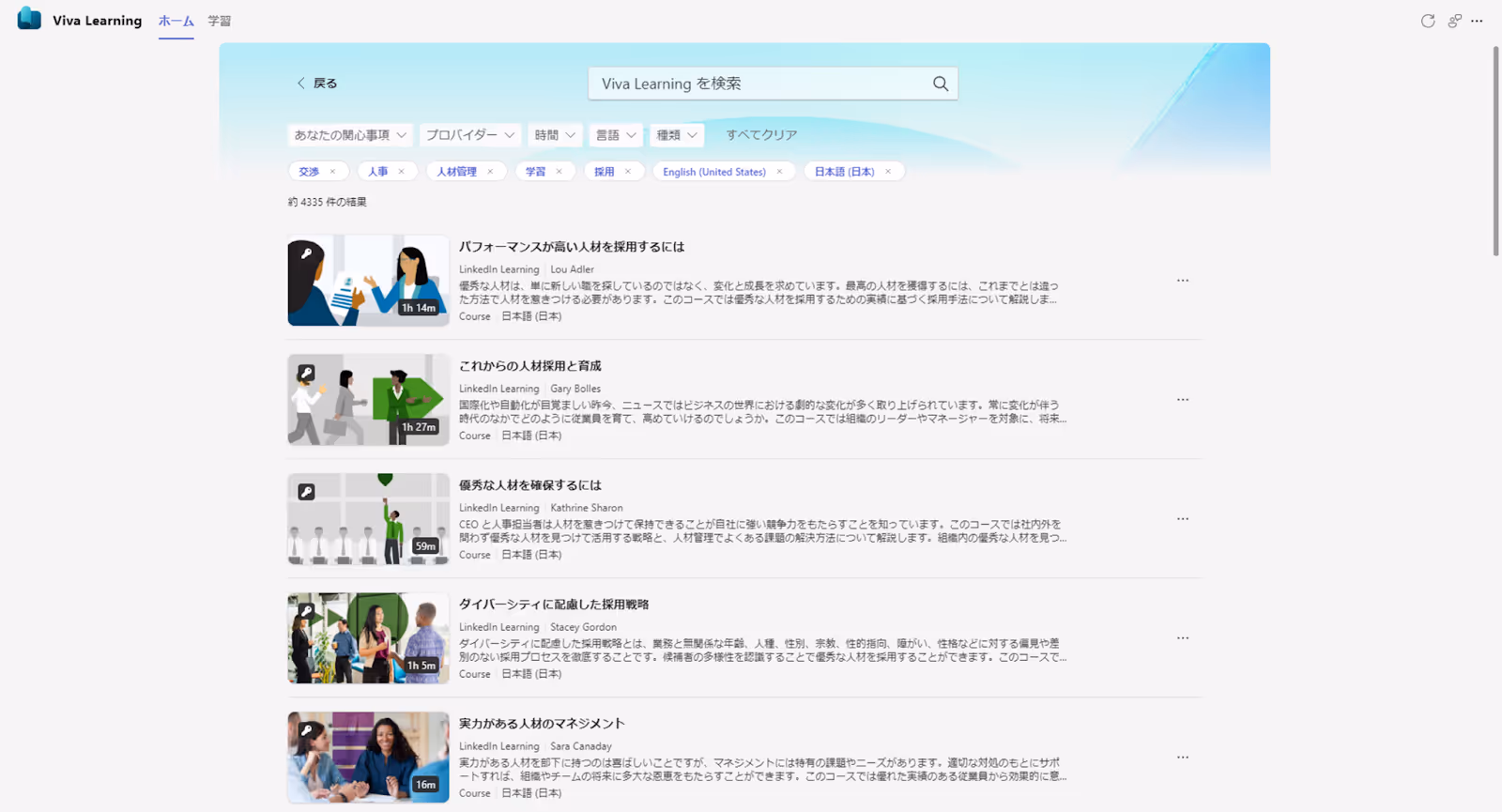1502x812 pixels.
Task: Click LinkedIn Learning provider beside Gary Bolles
Action: pos(499,389)
